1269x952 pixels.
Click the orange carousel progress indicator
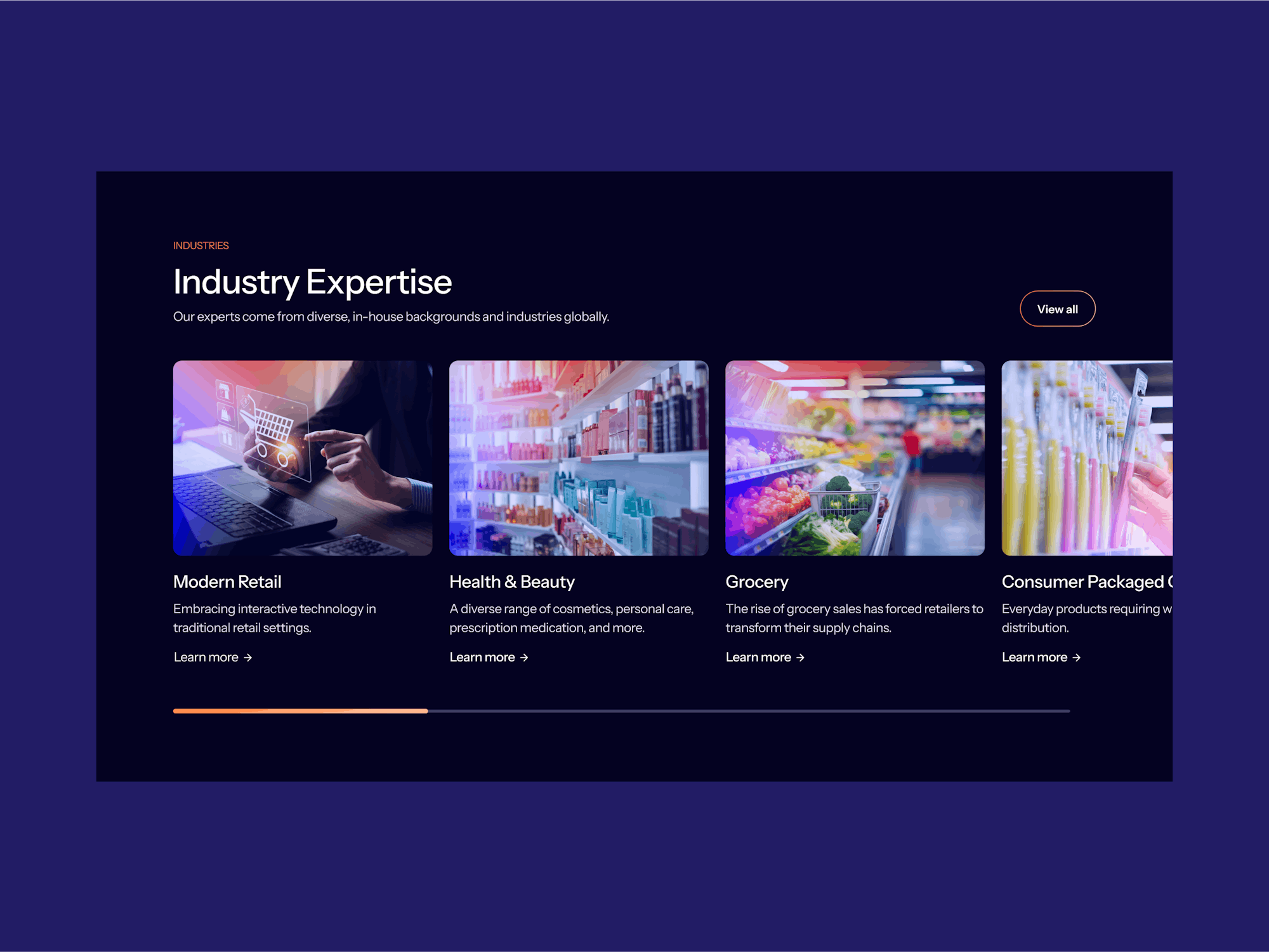(x=300, y=711)
